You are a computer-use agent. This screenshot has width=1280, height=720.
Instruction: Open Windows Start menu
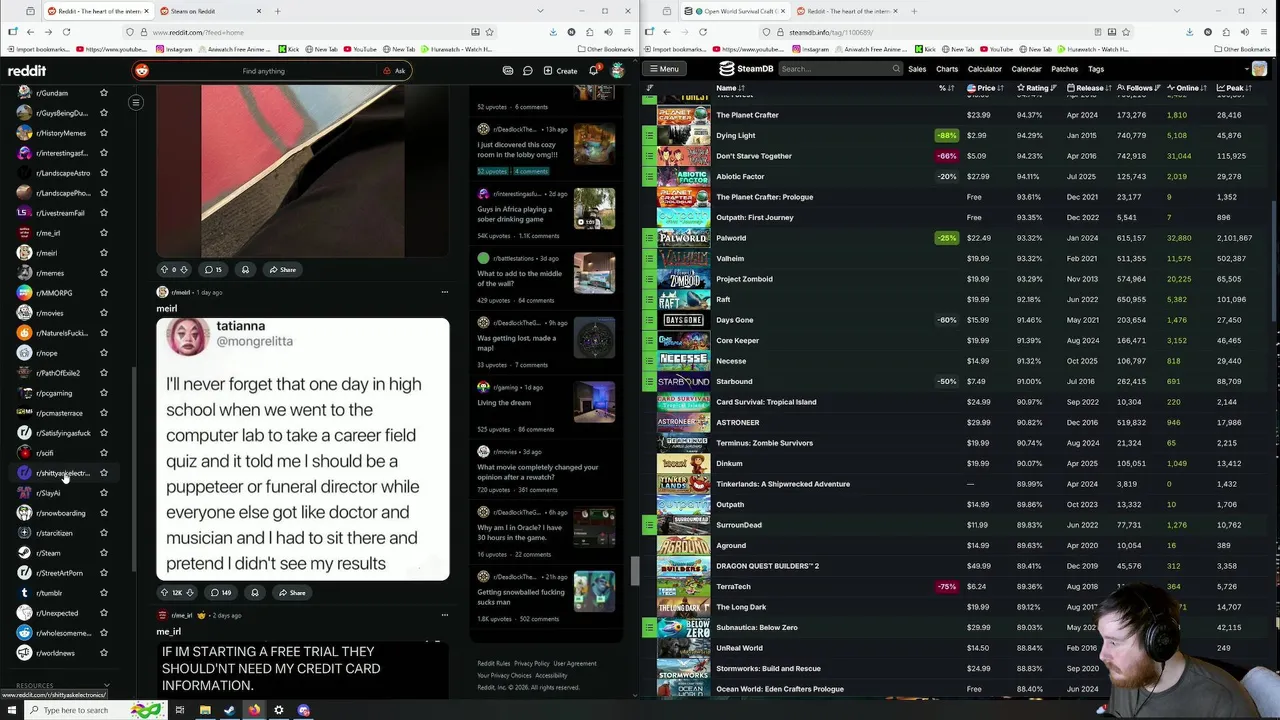click(x=12, y=710)
